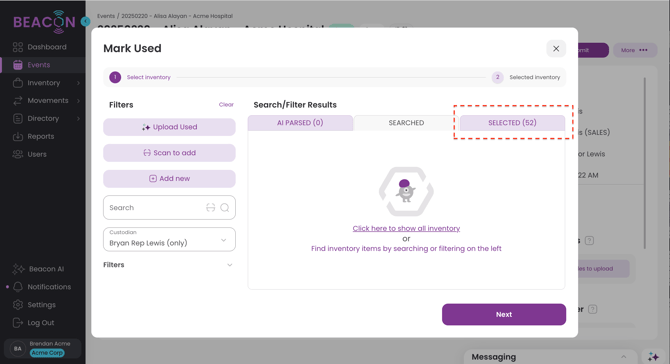Click the barcode scan icon in Search field
This screenshot has height=364, width=670.
tap(211, 208)
